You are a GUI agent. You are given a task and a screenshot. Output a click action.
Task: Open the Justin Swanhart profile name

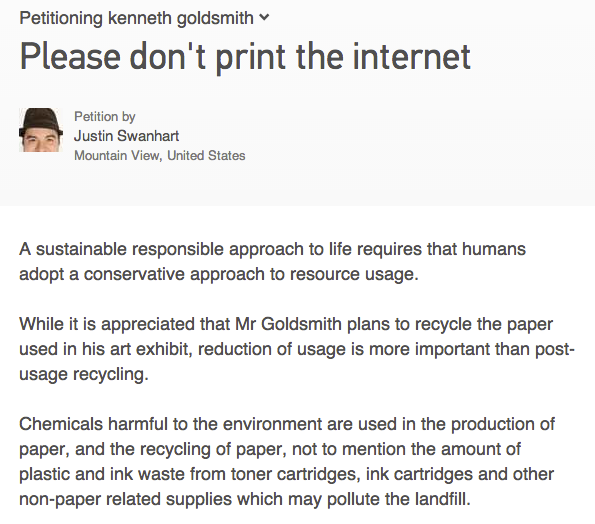pyautogui.click(x=126, y=136)
